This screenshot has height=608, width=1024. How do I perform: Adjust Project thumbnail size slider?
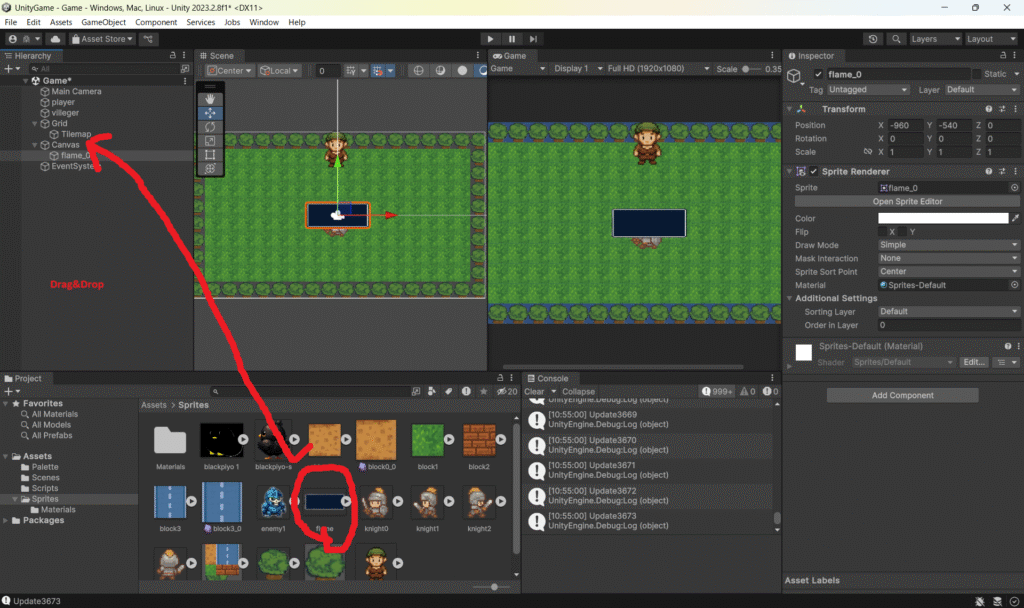pyautogui.click(x=494, y=587)
